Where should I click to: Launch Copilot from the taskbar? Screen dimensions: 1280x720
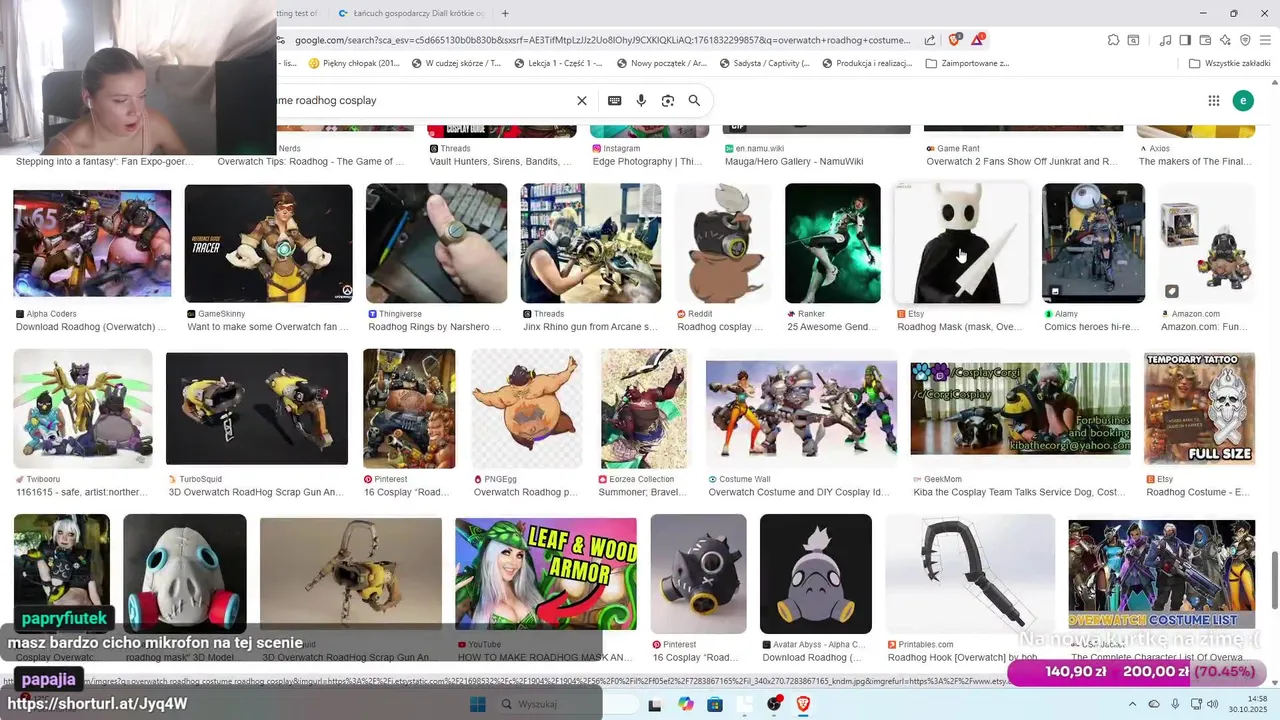pyautogui.click(x=685, y=705)
